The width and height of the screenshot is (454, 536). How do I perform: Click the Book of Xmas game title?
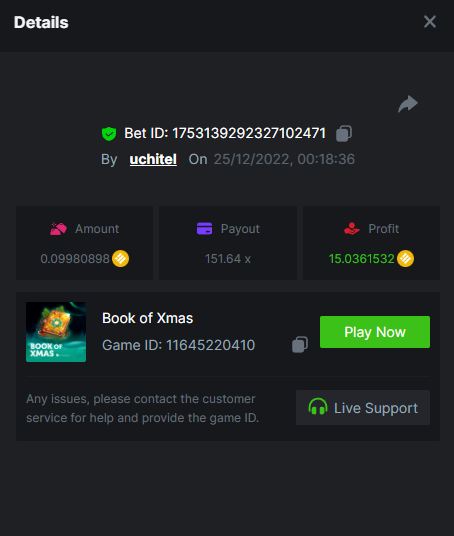(x=148, y=318)
